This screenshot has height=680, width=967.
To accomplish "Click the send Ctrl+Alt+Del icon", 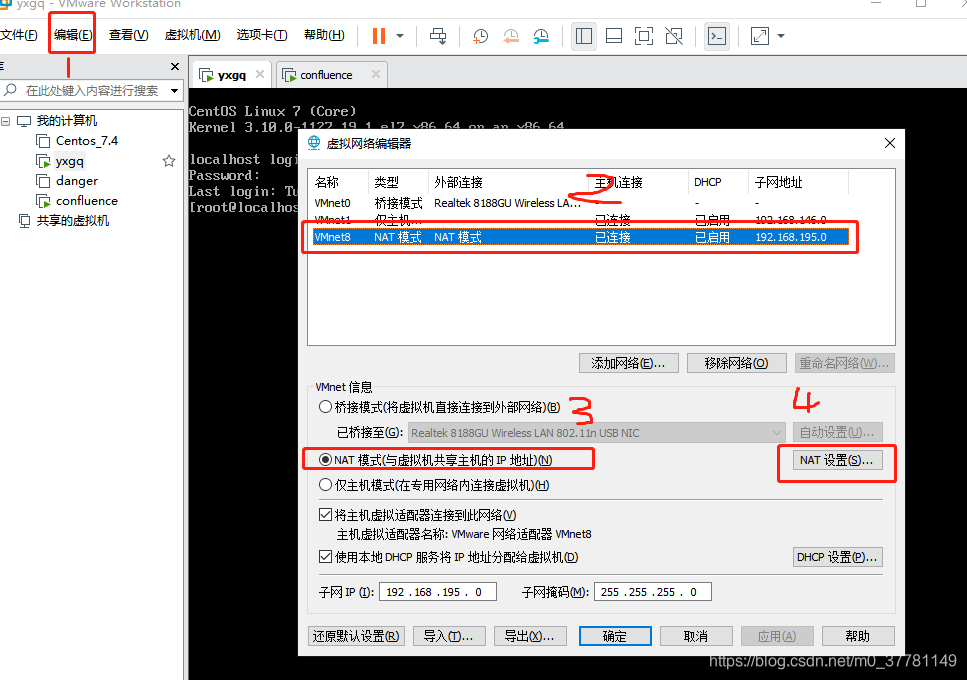I will tap(438, 36).
